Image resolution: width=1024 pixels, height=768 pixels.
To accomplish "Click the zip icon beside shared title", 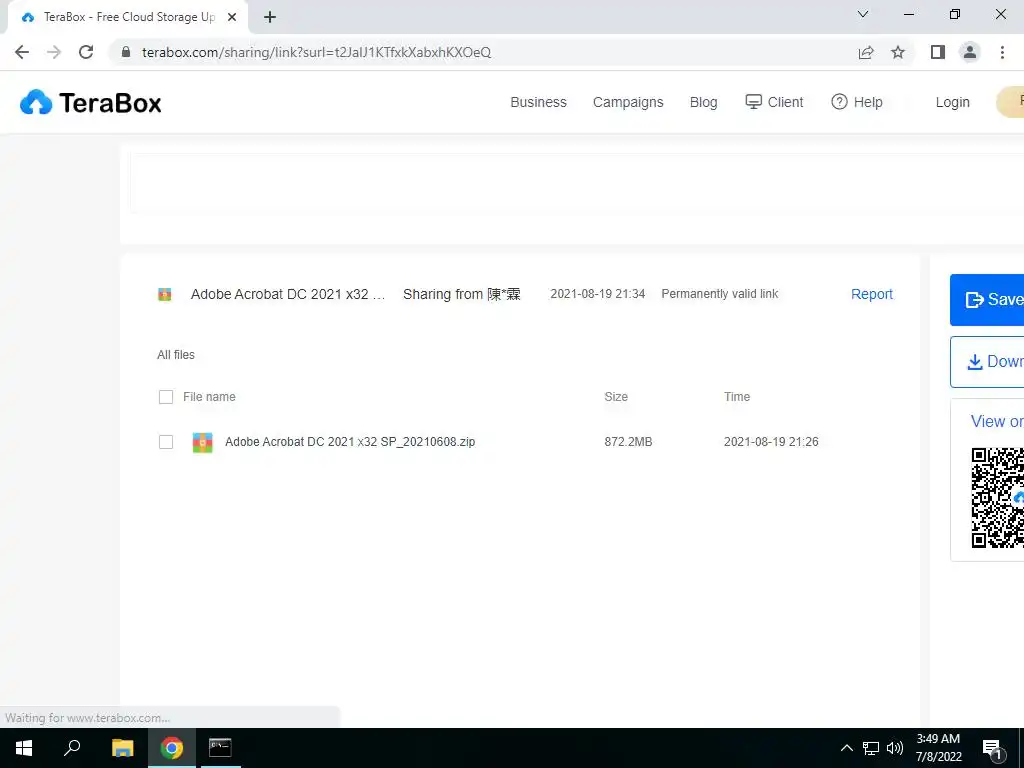I will coord(165,295).
